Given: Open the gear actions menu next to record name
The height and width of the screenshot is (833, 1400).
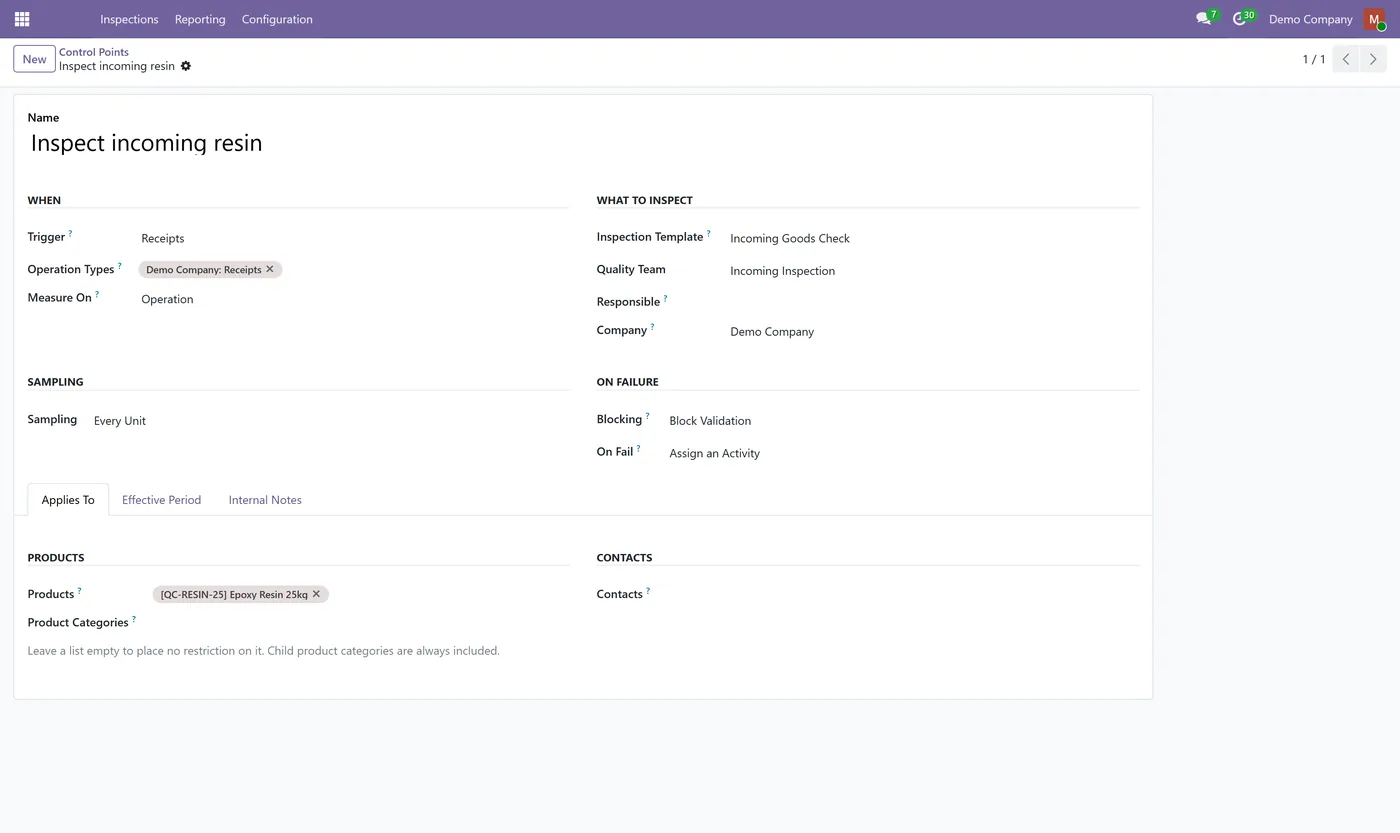Looking at the screenshot, I should (x=185, y=66).
